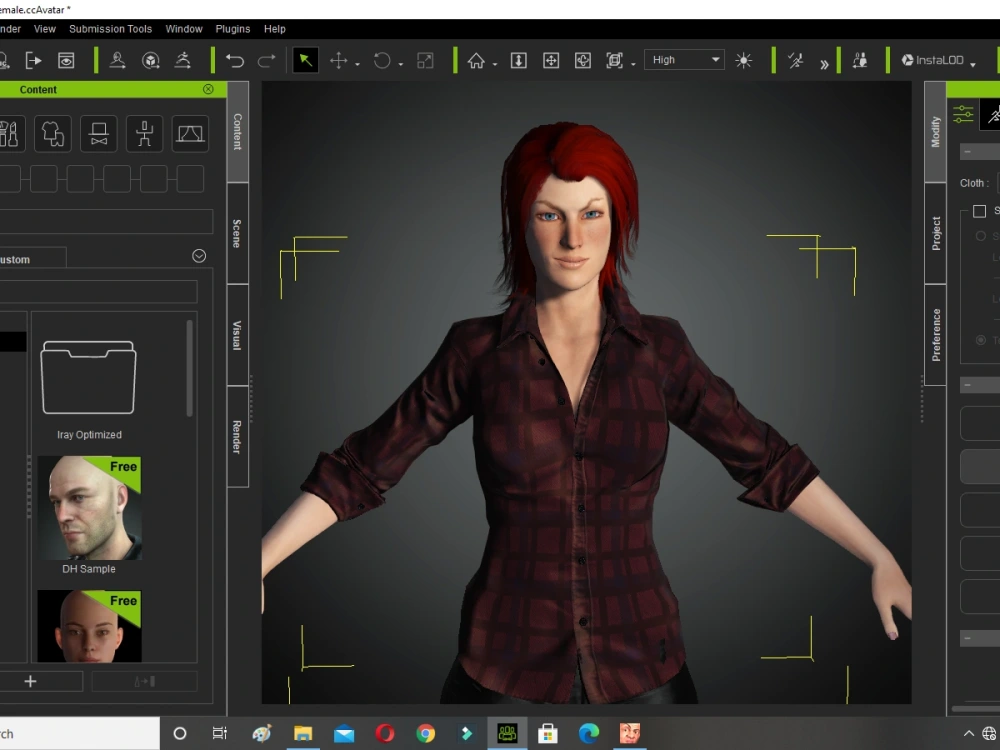Click the camera orbit icon
This screenshot has height=750, width=1000.
pos(582,61)
